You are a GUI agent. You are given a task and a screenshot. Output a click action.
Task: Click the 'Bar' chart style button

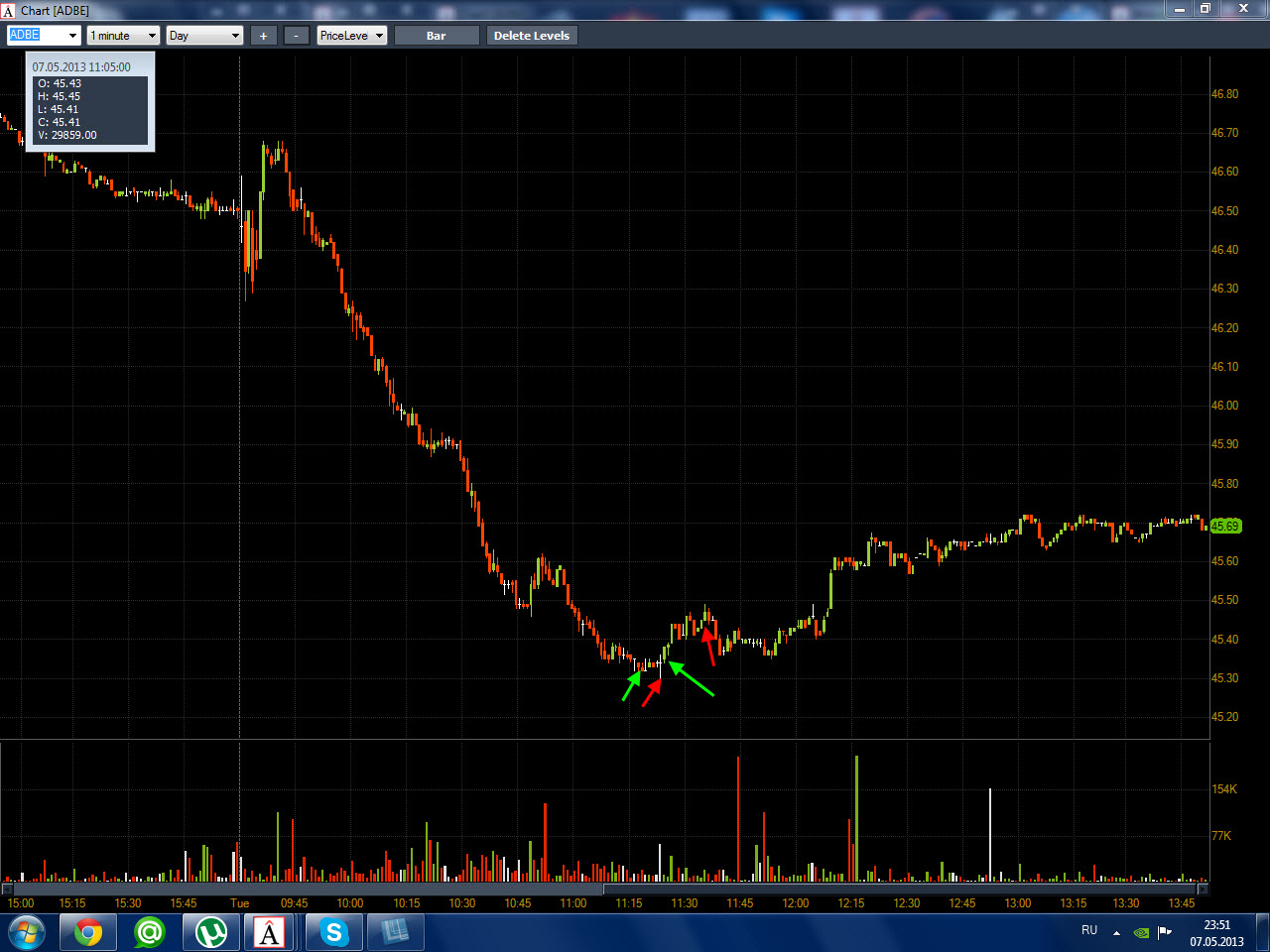pos(437,36)
